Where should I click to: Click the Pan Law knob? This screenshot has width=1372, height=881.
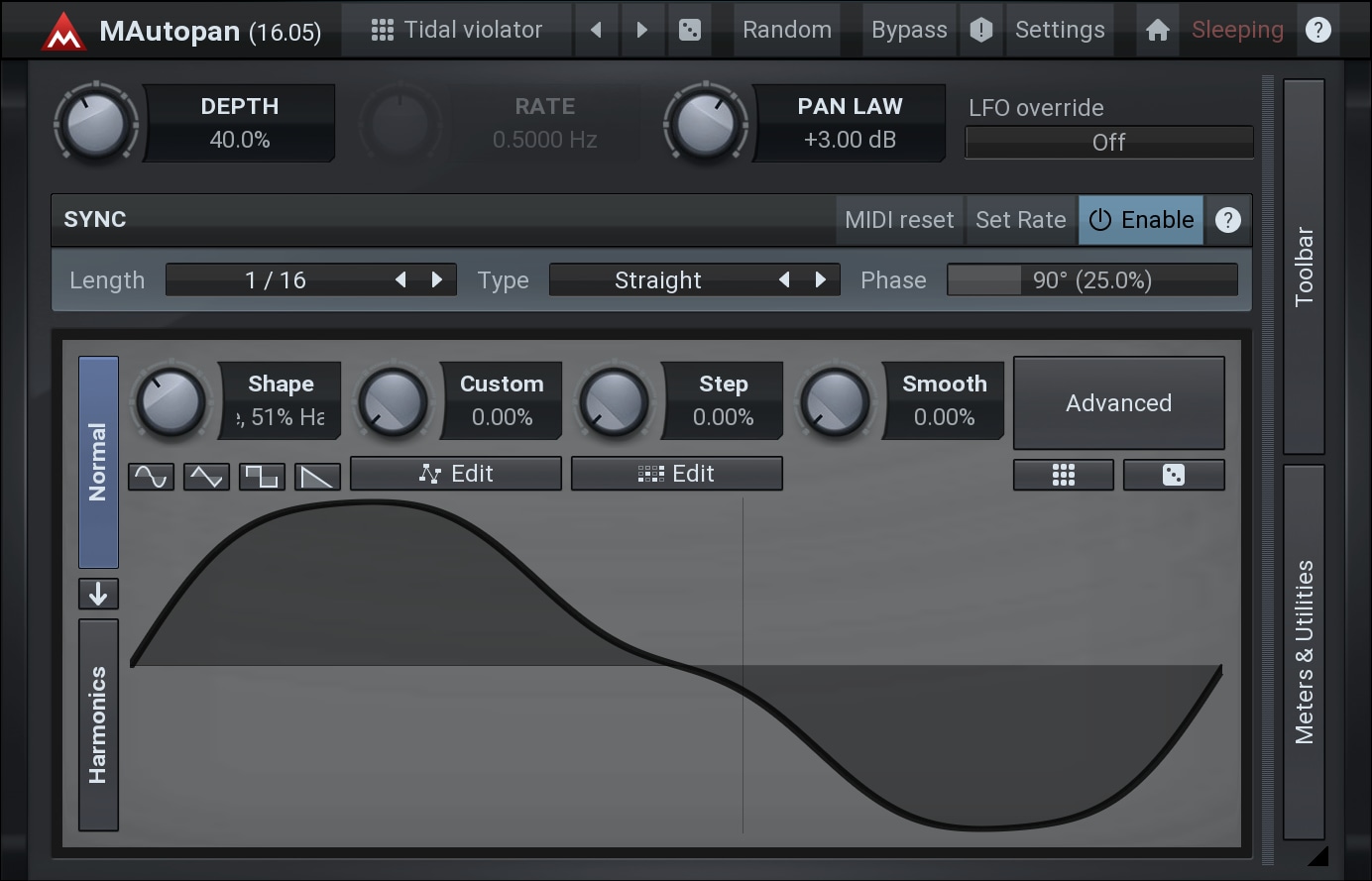(x=706, y=124)
